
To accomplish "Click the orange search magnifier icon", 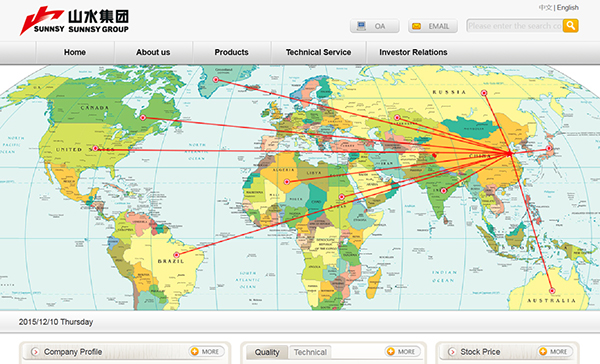I will (x=570, y=26).
